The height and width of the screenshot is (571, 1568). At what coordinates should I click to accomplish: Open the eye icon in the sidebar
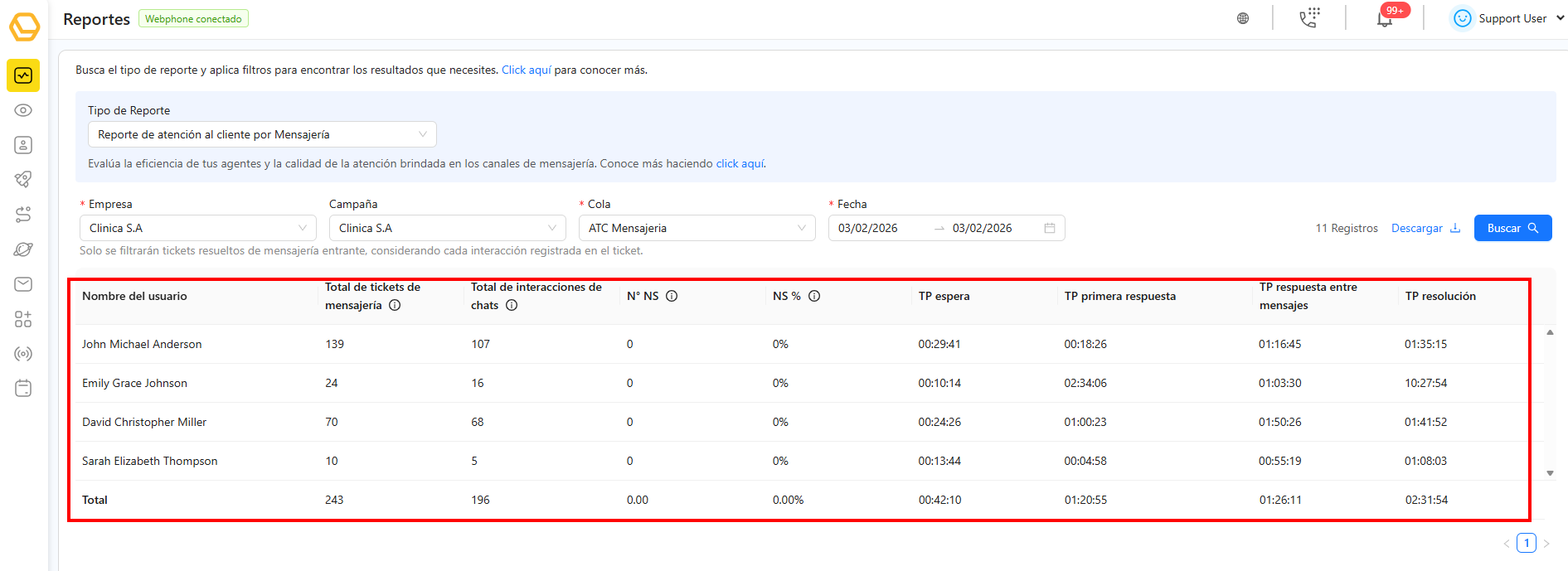tap(23, 110)
